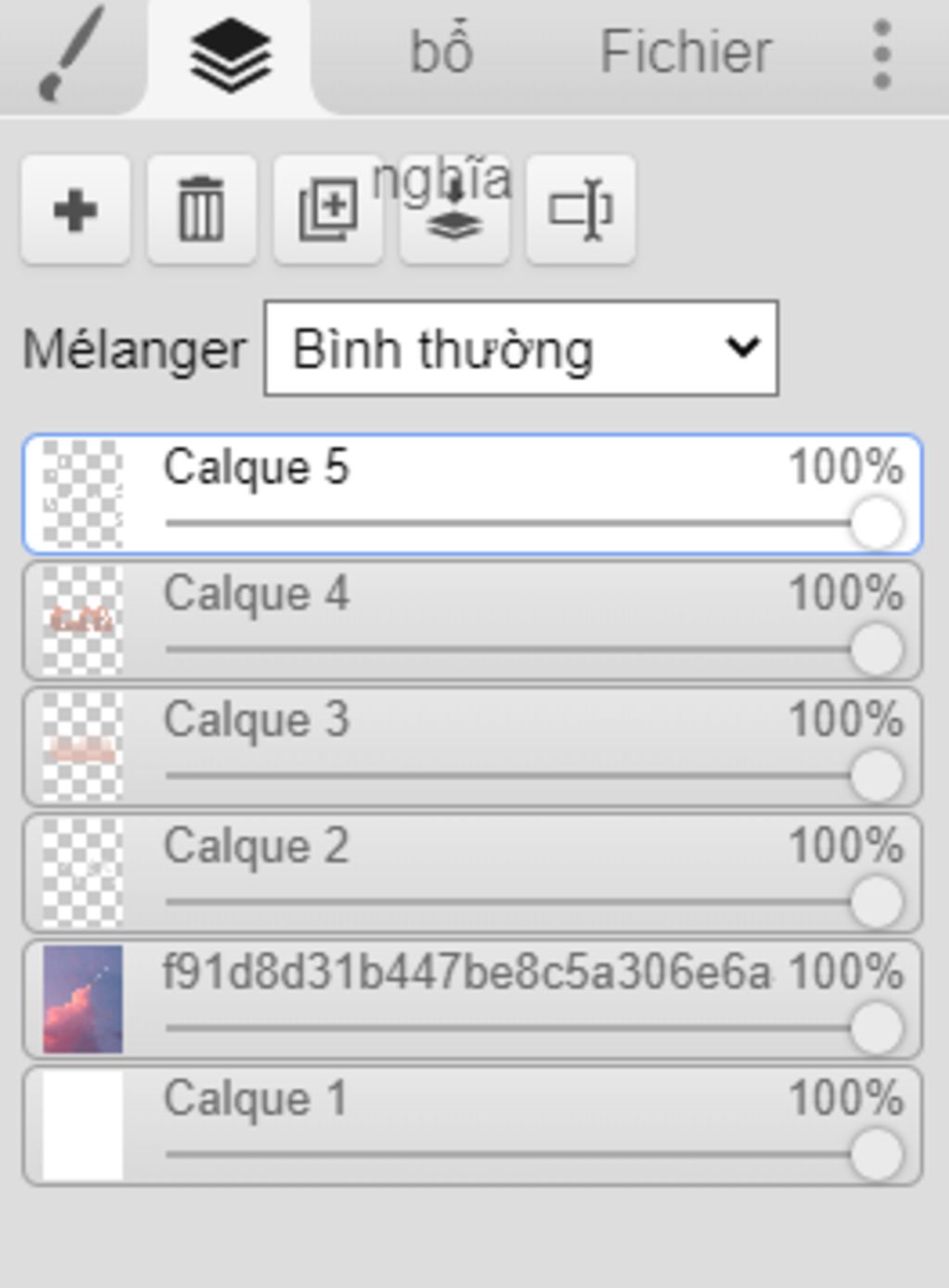Open the three-dot more options menu
This screenshot has width=949, height=1288.
[x=881, y=56]
